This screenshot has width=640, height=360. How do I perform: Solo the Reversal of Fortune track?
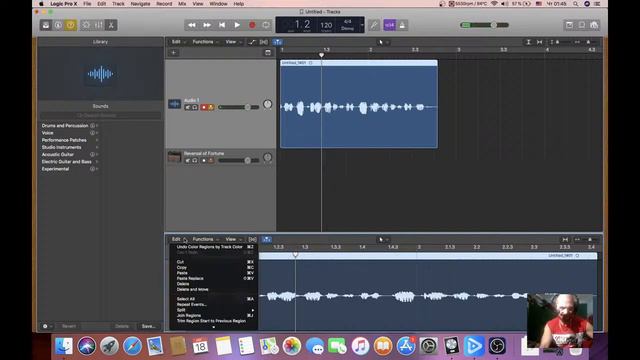coord(195,161)
